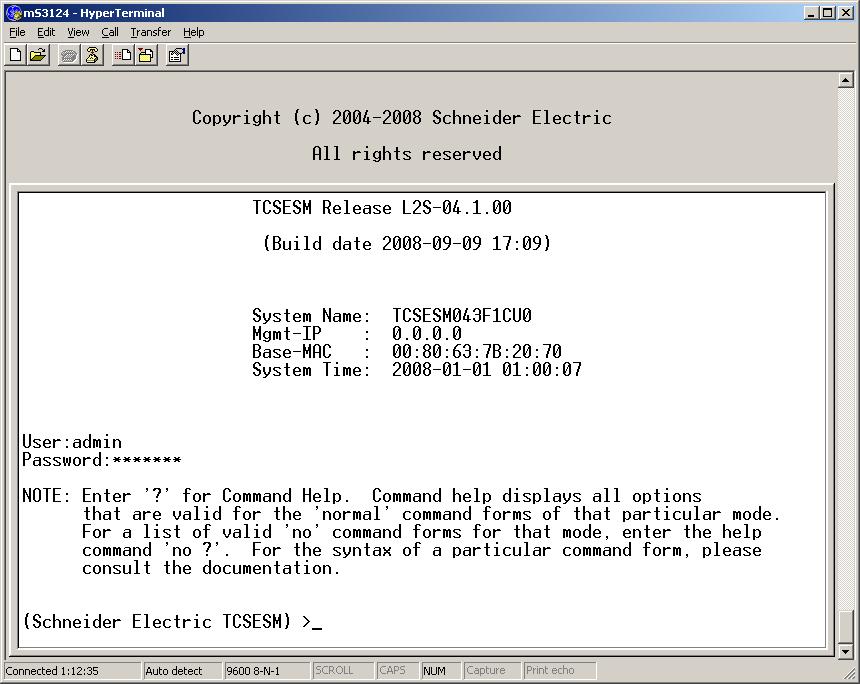Click the New connection toolbar icon
The image size is (860, 684).
point(16,56)
